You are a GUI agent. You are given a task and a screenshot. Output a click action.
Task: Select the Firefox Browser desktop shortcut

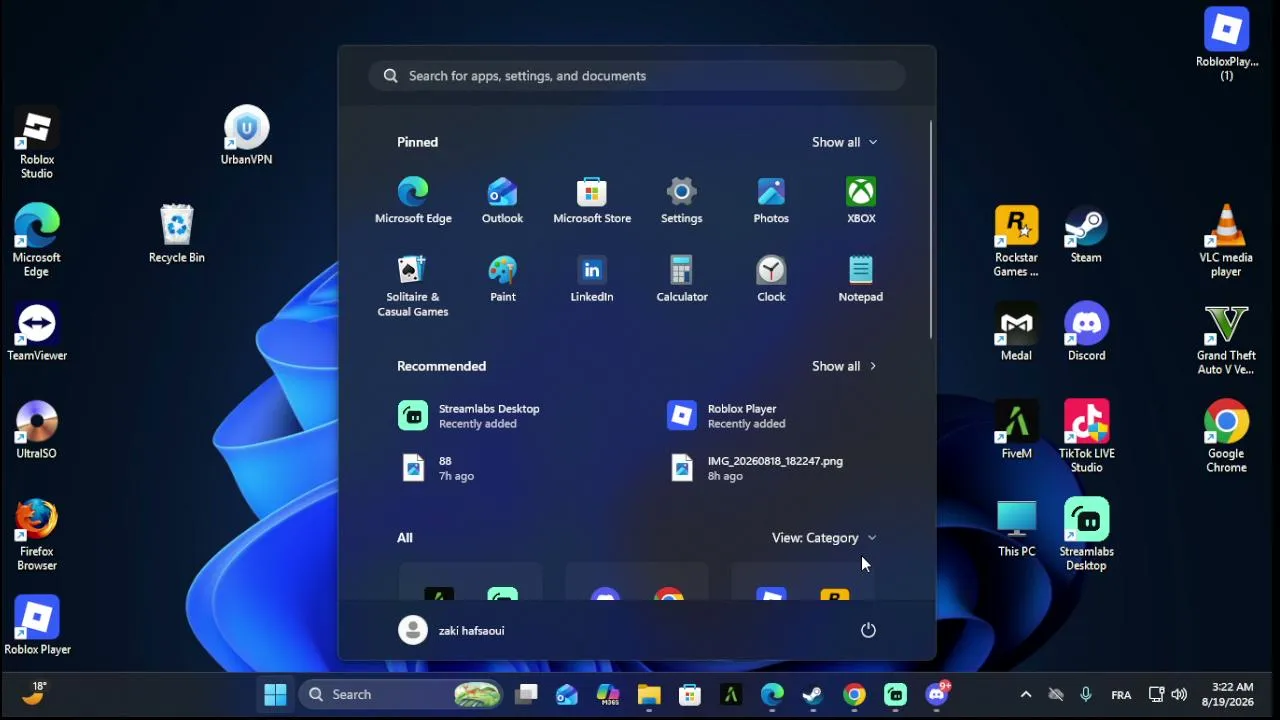[x=37, y=535]
